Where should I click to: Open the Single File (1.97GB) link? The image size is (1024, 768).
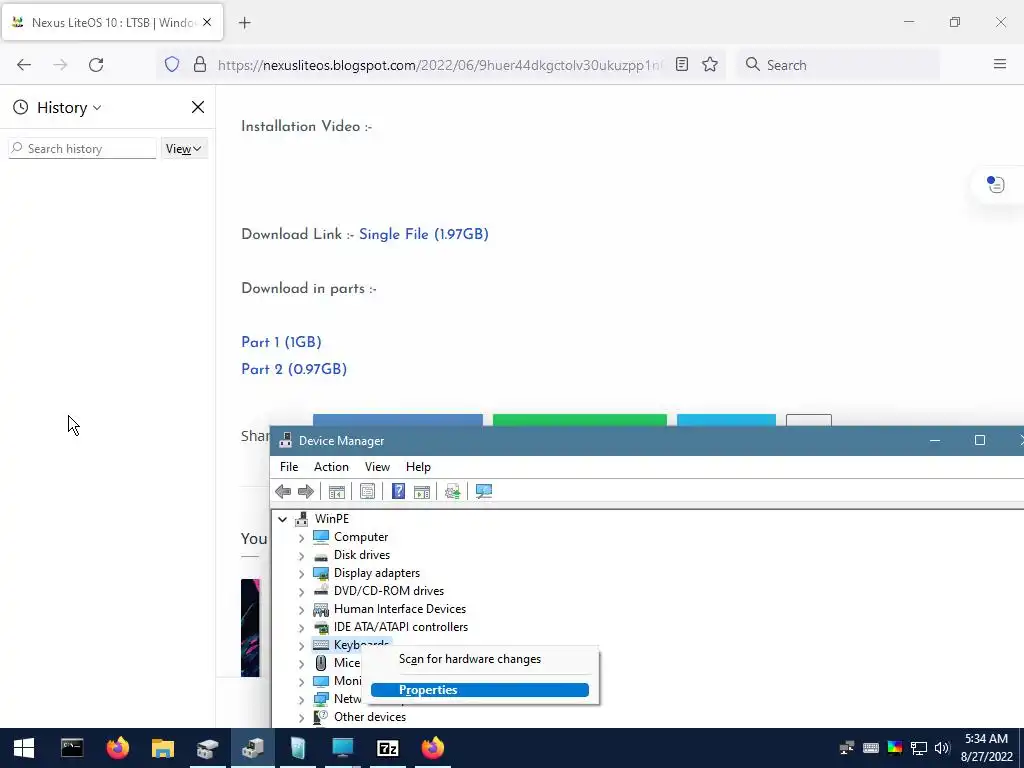coord(424,234)
